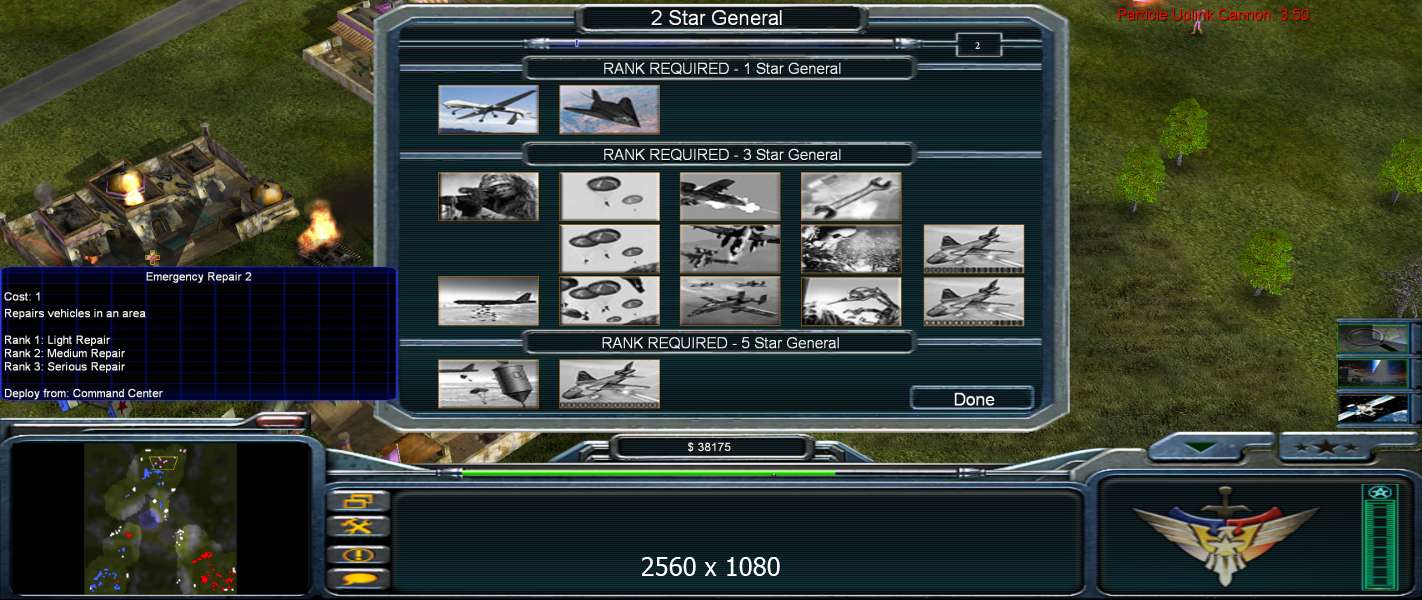Click the "Cost: 1" tooltip line
This screenshot has width=1422, height=600.
click(22, 297)
